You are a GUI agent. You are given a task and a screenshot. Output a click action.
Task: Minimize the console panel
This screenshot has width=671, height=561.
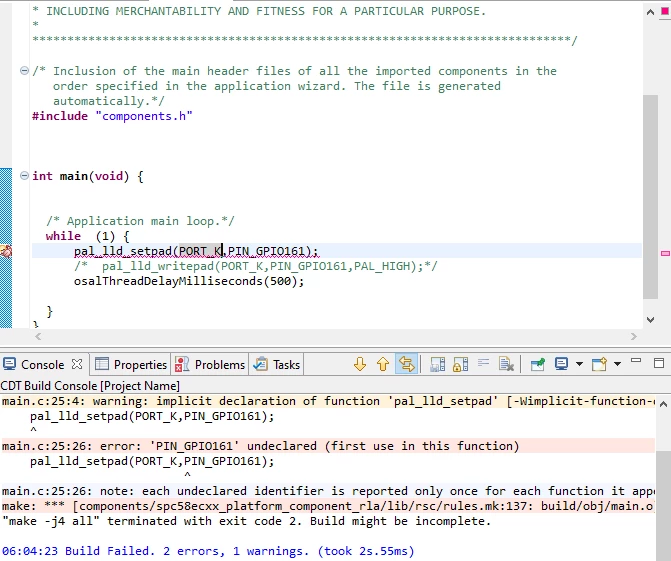(x=636, y=362)
